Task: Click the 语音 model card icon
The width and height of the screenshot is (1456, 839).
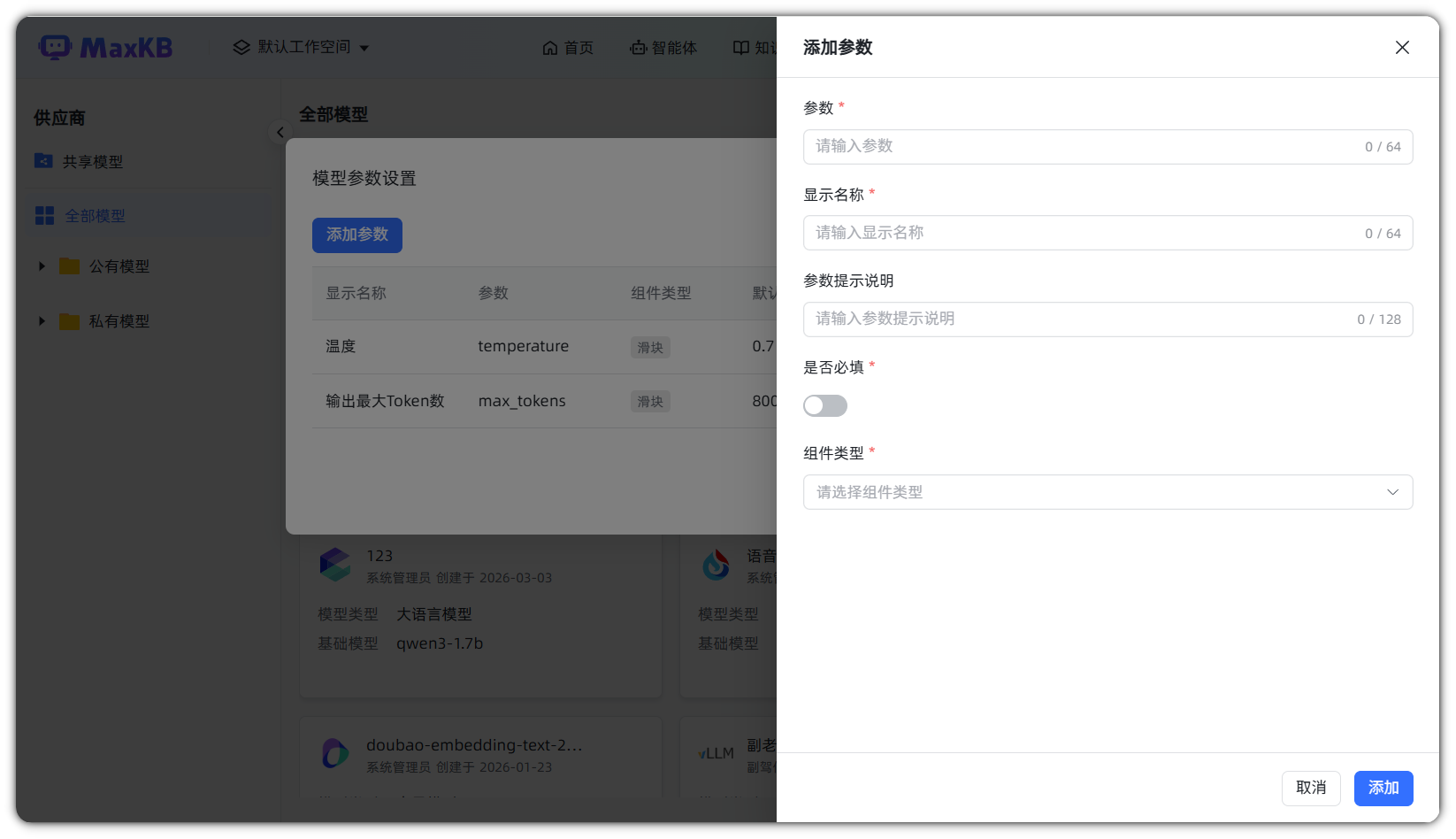Action: tap(716, 565)
